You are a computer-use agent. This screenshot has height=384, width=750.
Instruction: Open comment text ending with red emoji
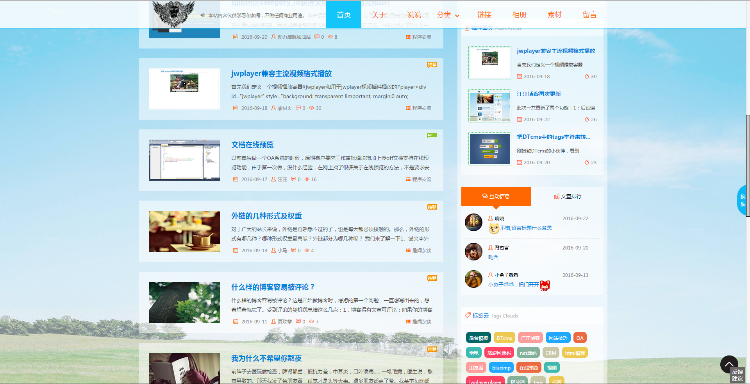point(513,284)
